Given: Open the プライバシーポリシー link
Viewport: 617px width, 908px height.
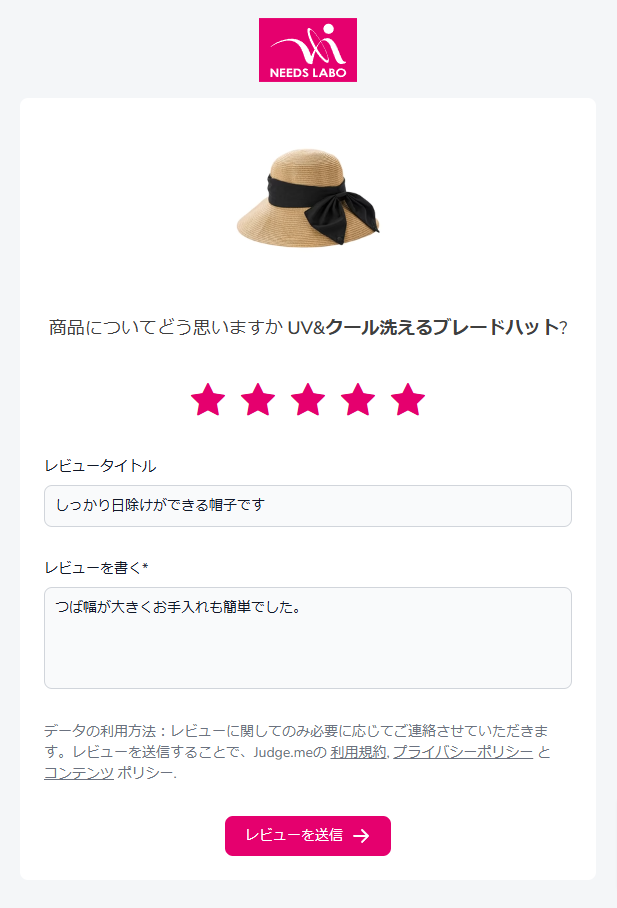Looking at the screenshot, I should pos(462,752).
